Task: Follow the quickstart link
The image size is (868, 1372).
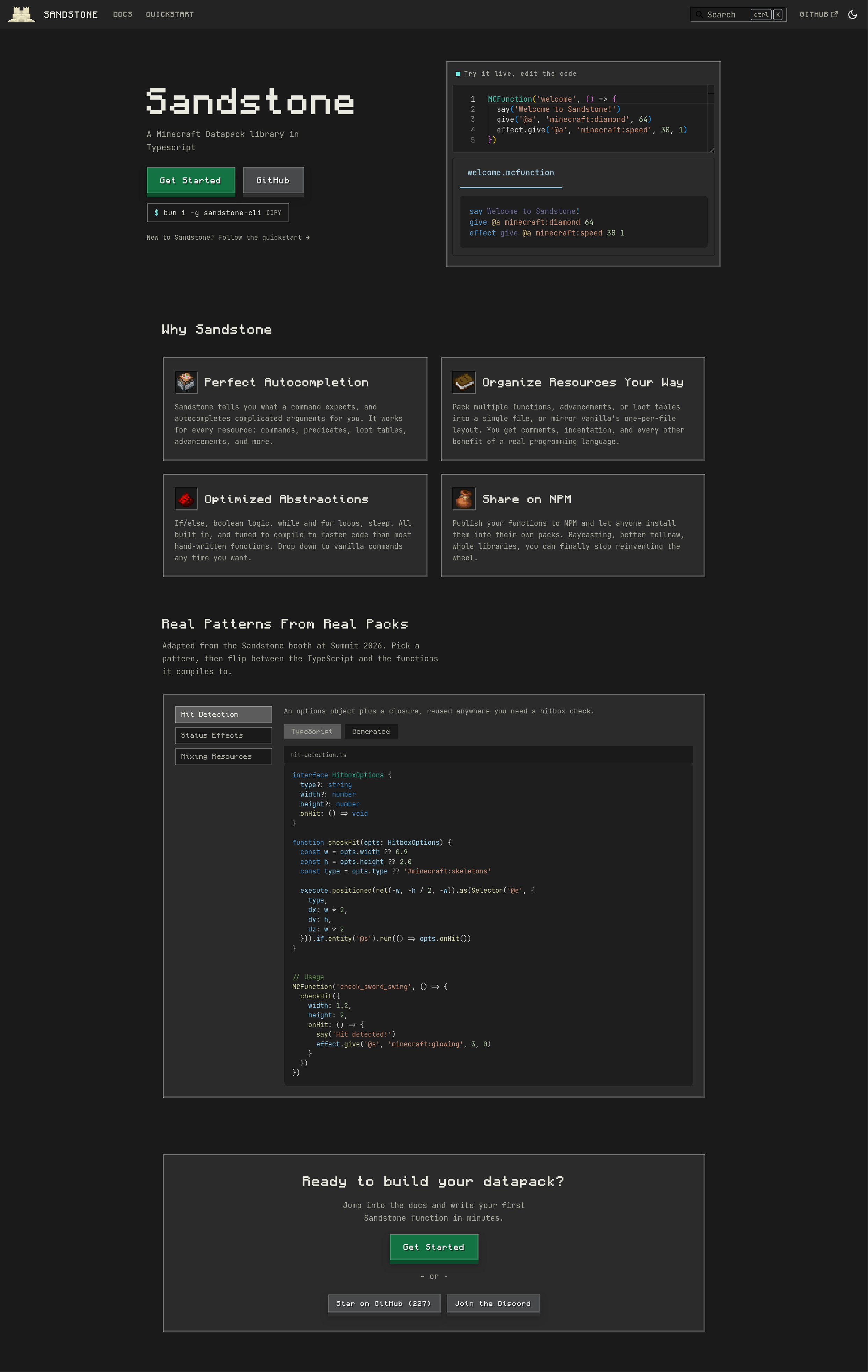Action: click(228, 238)
